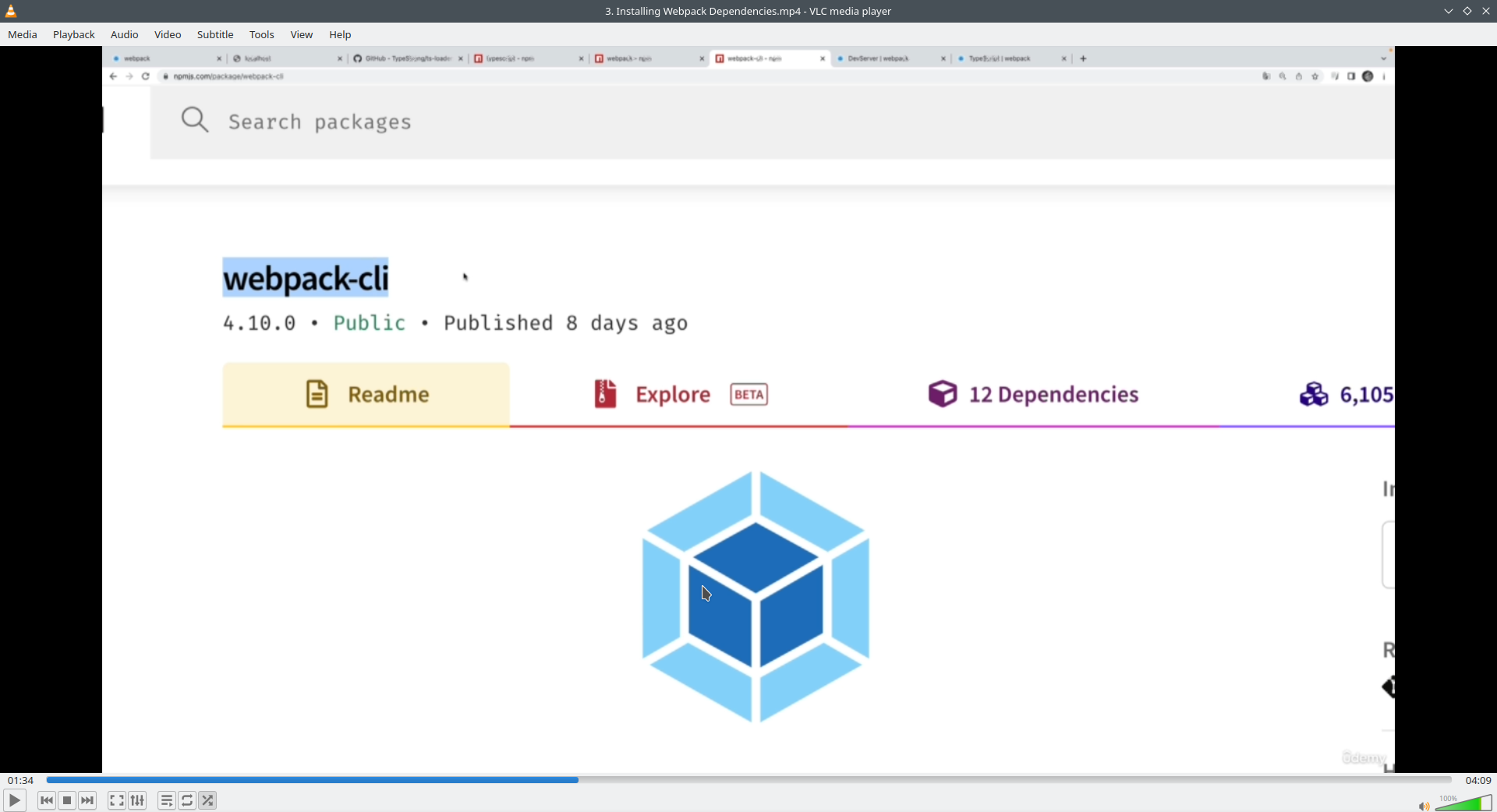The image size is (1497, 812).
Task: Maximize the VLC window with diamond button
Action: [x=1467, y=11]
